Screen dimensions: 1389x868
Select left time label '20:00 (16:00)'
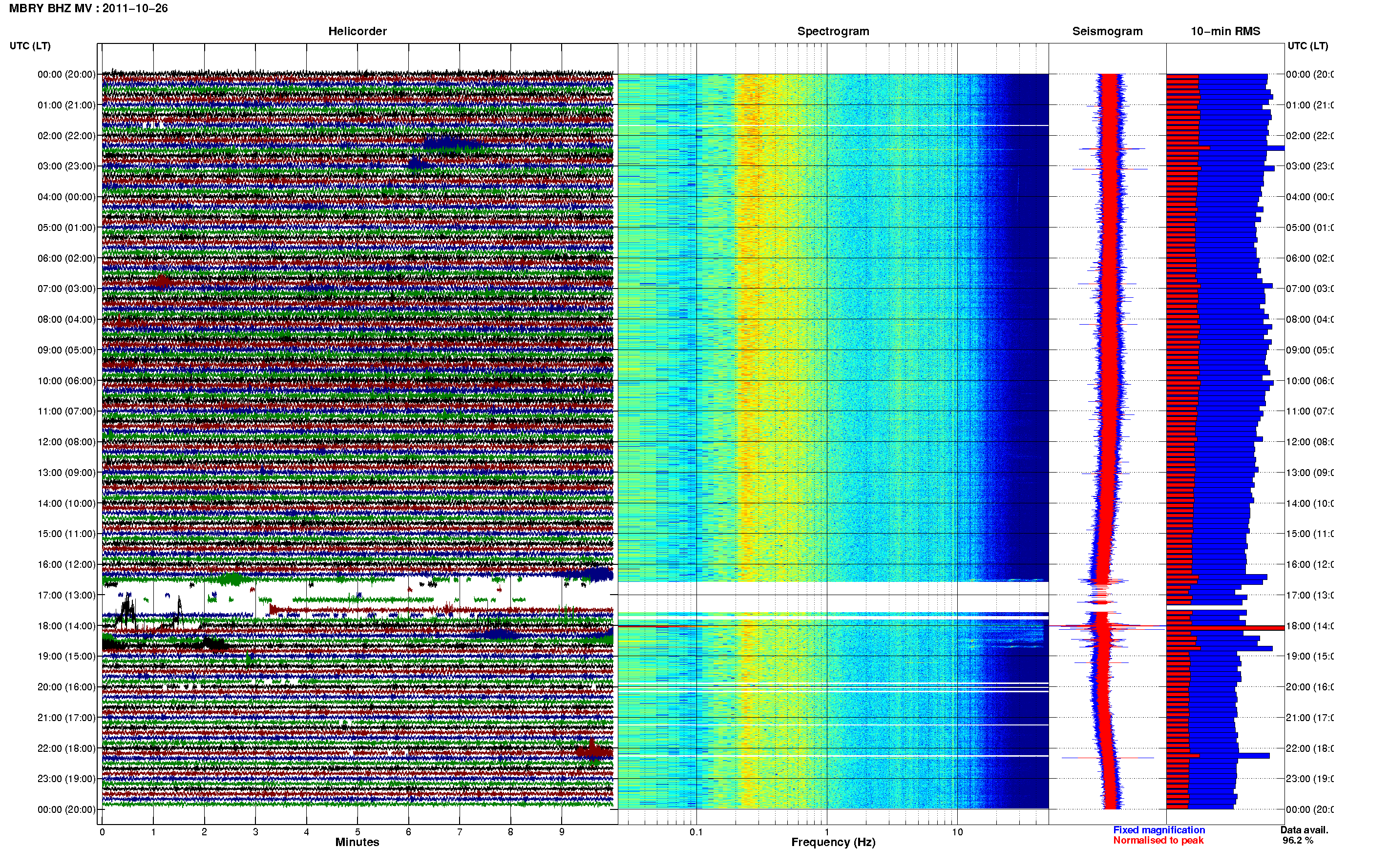click(x=66, y=686)
